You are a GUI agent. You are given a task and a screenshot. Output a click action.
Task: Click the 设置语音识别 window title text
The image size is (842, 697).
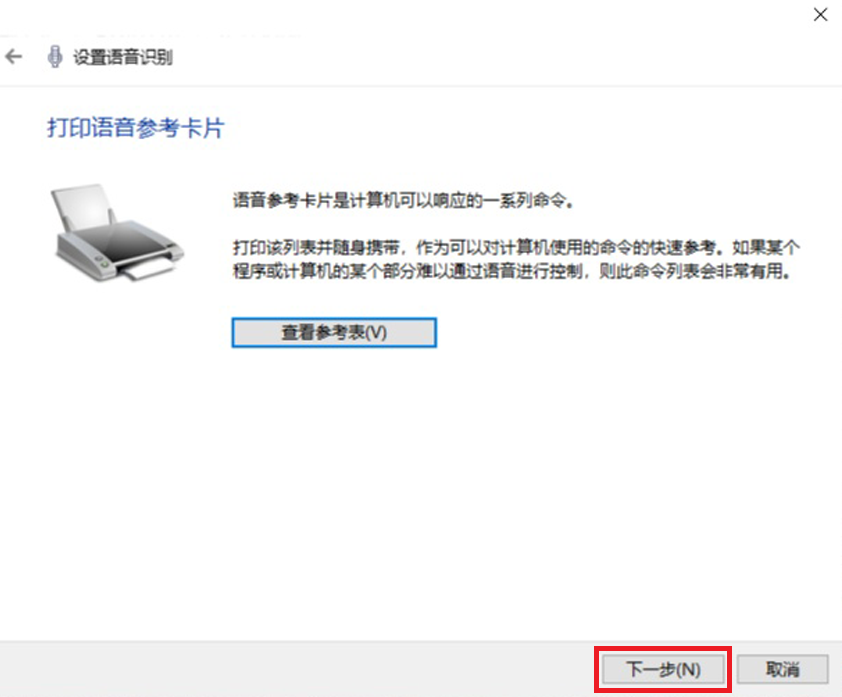click(x=123, y=57)
